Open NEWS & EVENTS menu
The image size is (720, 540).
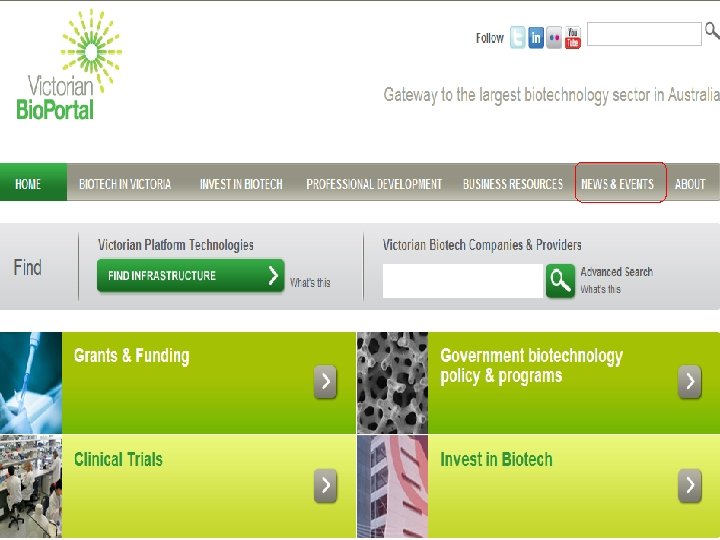coord(618,184)
